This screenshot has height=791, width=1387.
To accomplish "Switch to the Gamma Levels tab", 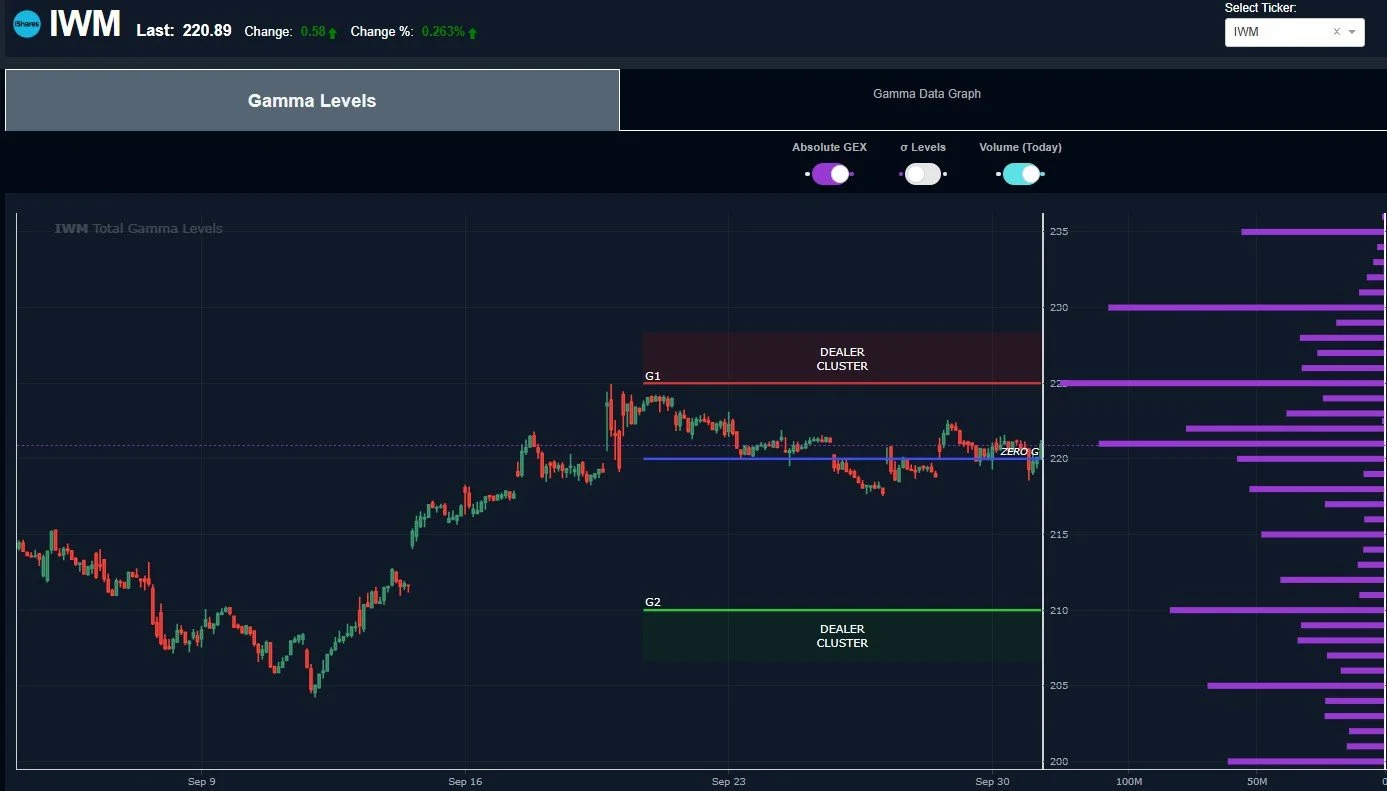I will pos(312,100).
